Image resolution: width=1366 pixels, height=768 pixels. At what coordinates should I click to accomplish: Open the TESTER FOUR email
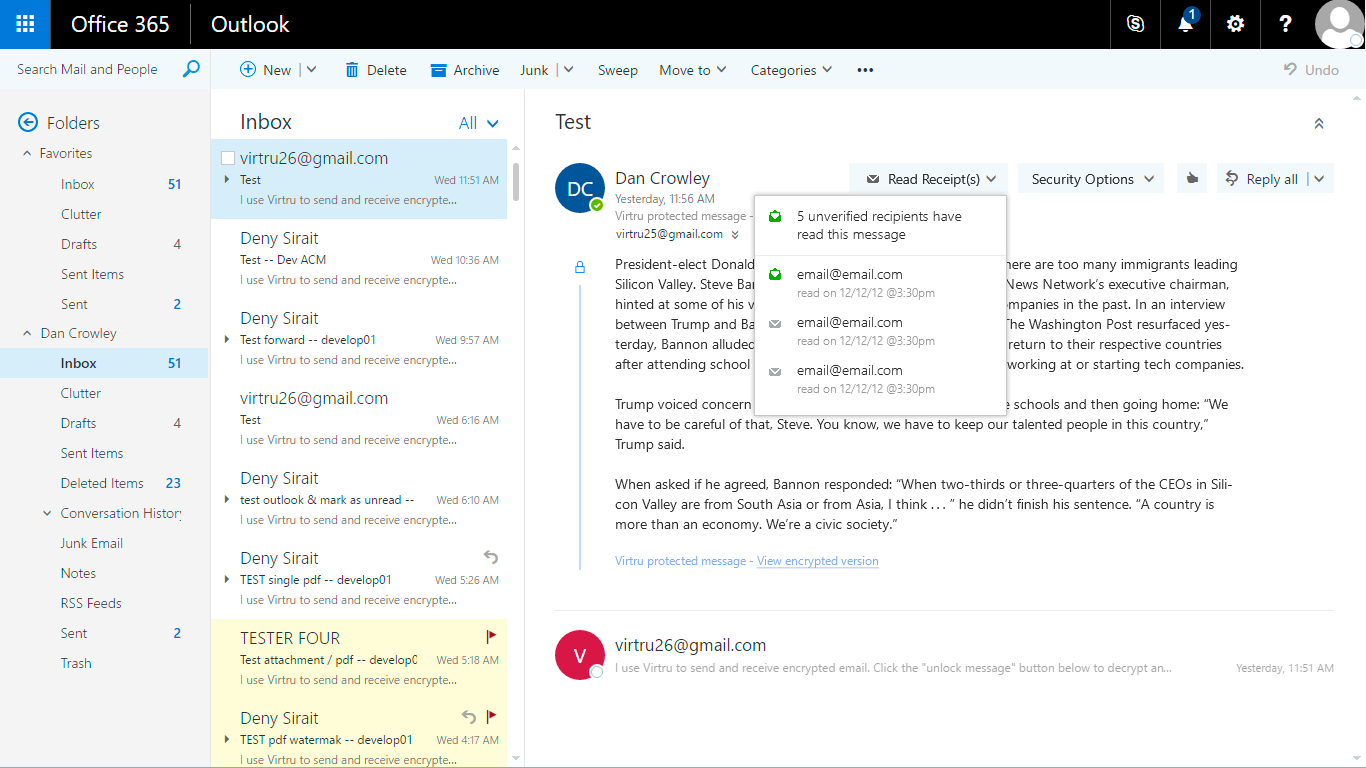click(360, 659)
